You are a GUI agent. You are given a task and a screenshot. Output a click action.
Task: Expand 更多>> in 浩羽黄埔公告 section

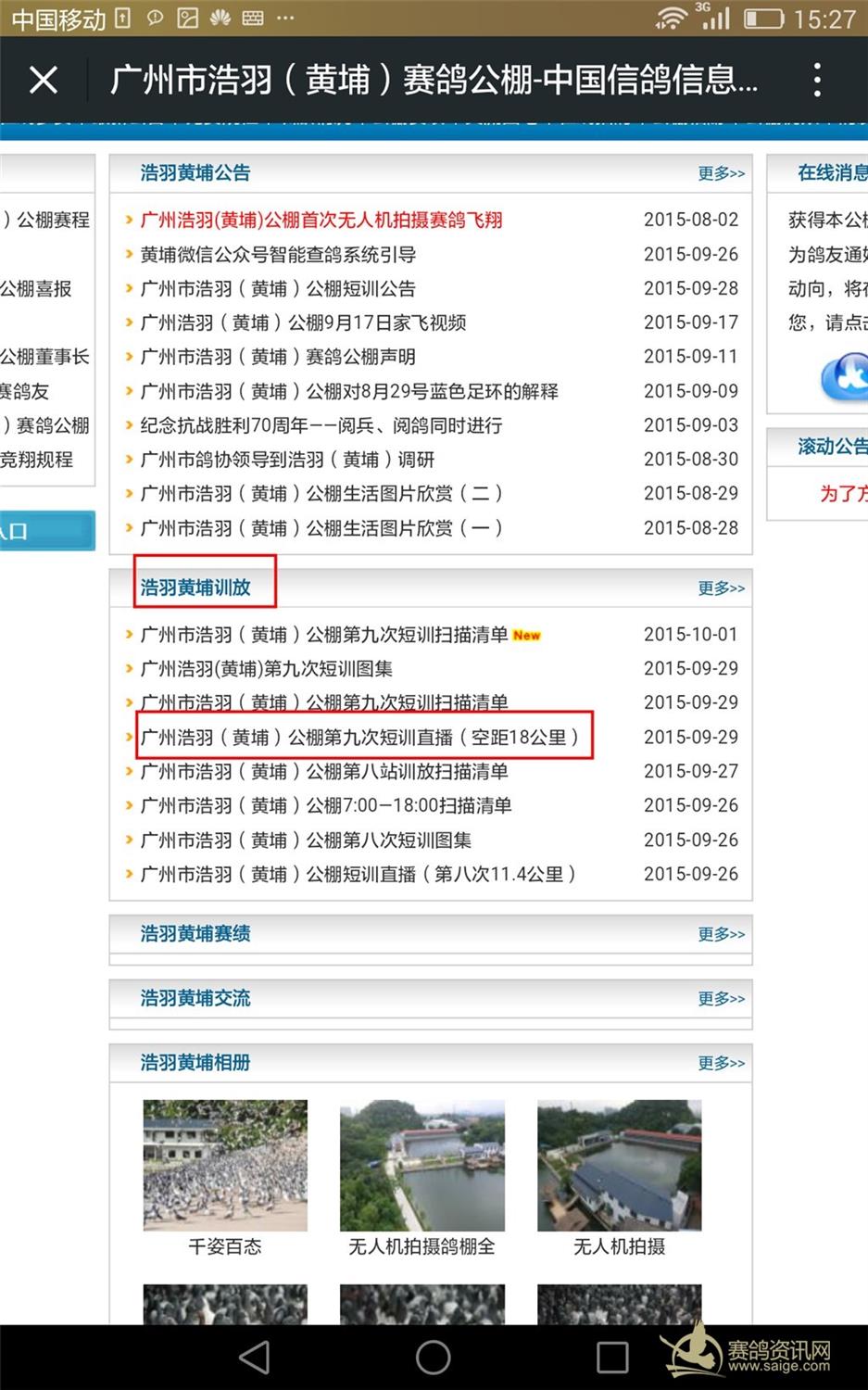pyautogui.click(x=721, y=173)
